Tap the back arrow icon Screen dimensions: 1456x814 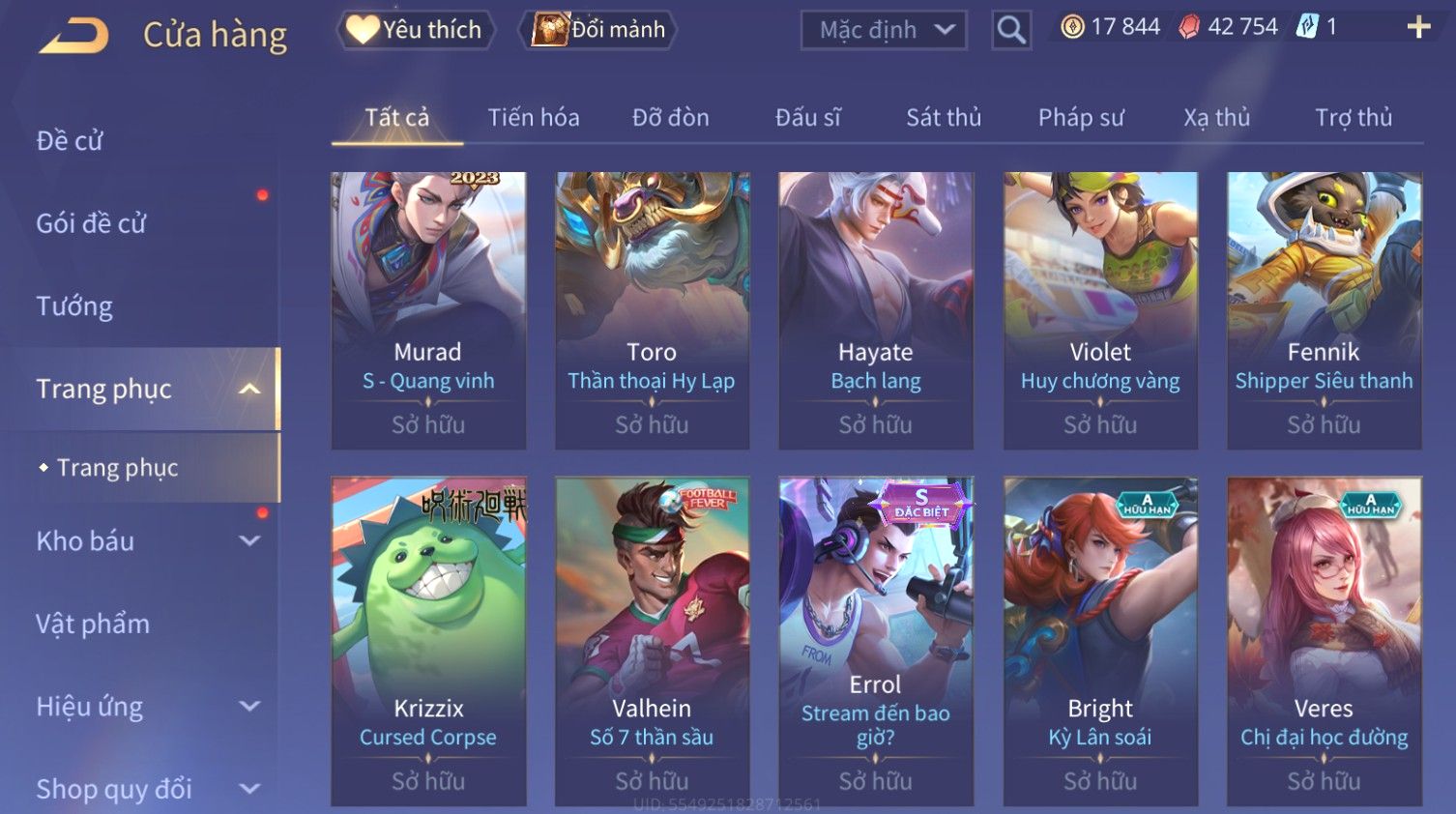click(x=73, y=35)
